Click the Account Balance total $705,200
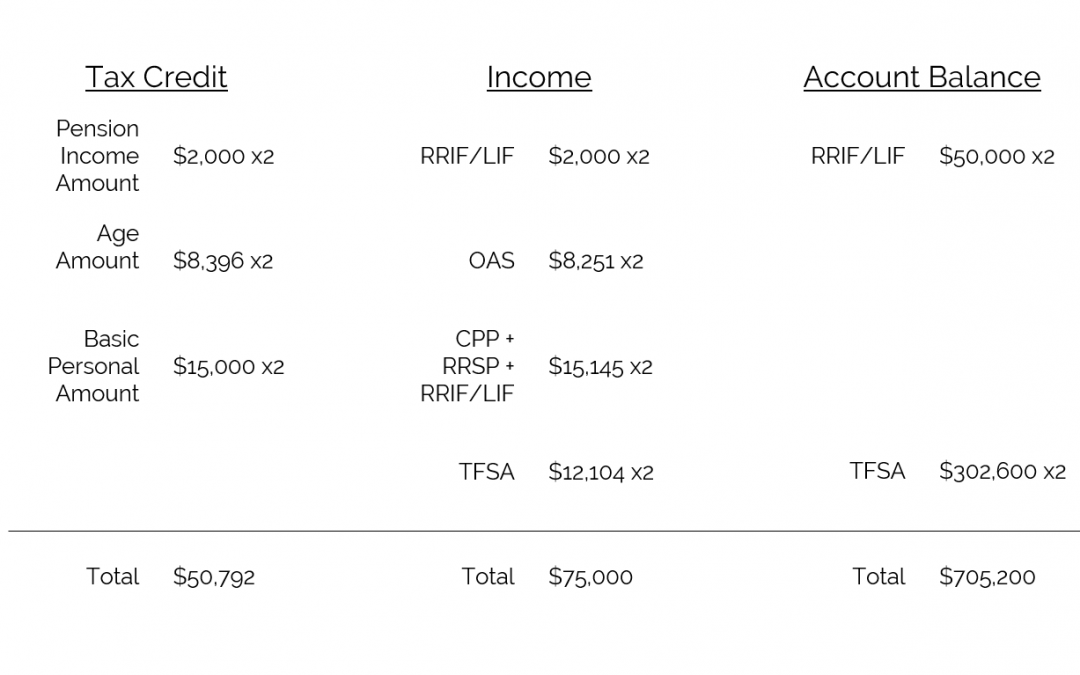This screenshot has height=675, width=1080. [x=987, y=577]
